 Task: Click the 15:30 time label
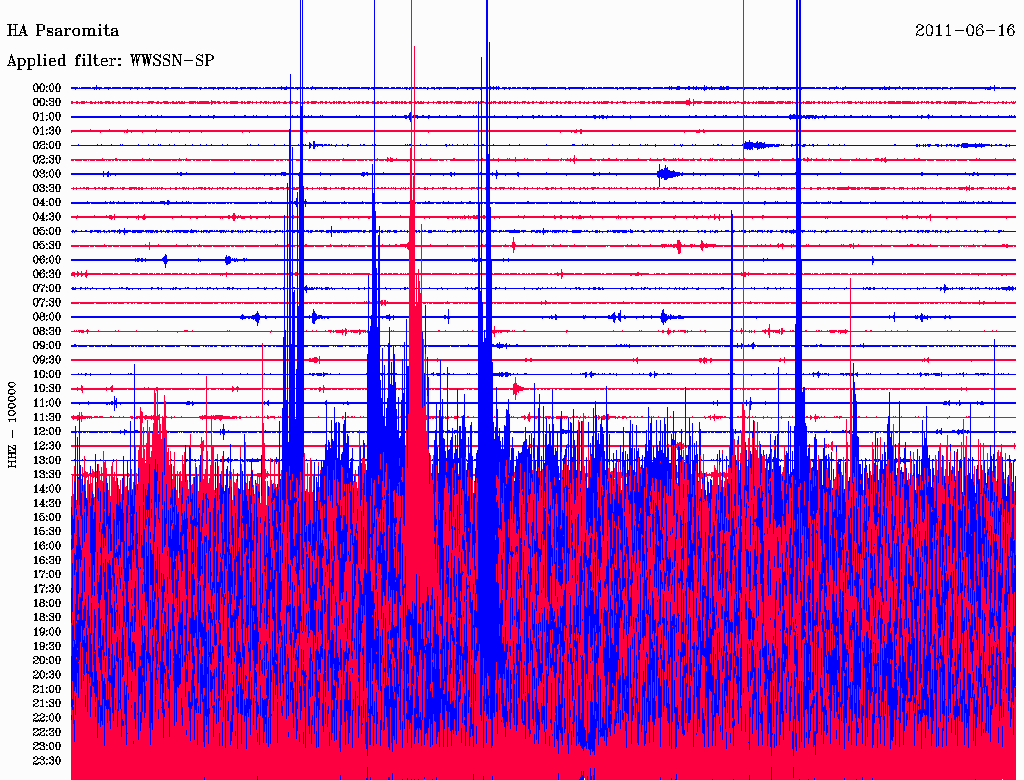pyautogui.click(x=47, y=532)
